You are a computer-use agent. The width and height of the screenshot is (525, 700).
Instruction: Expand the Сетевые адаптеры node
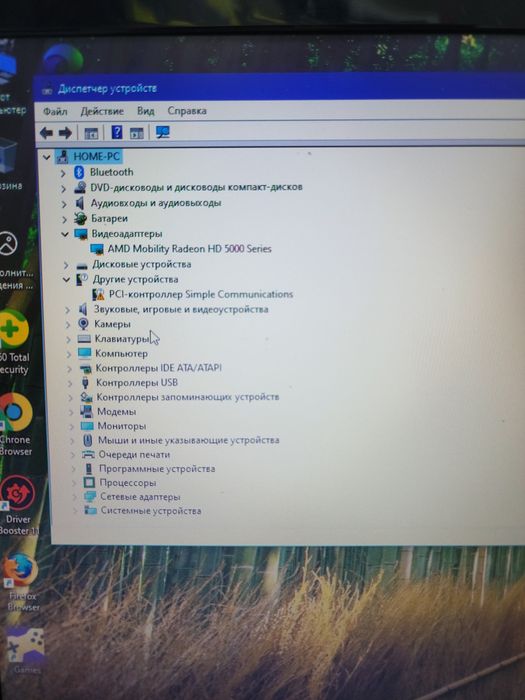[x=74, y=497]
